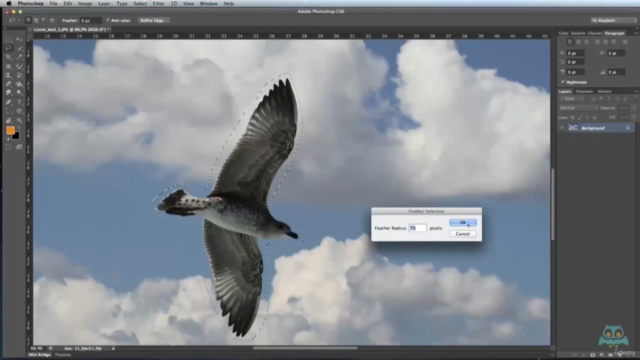Viewport: 640px width, 360px height.
Task: Open the Kind layer filter dropdown
Action: (x=572, y=98)
